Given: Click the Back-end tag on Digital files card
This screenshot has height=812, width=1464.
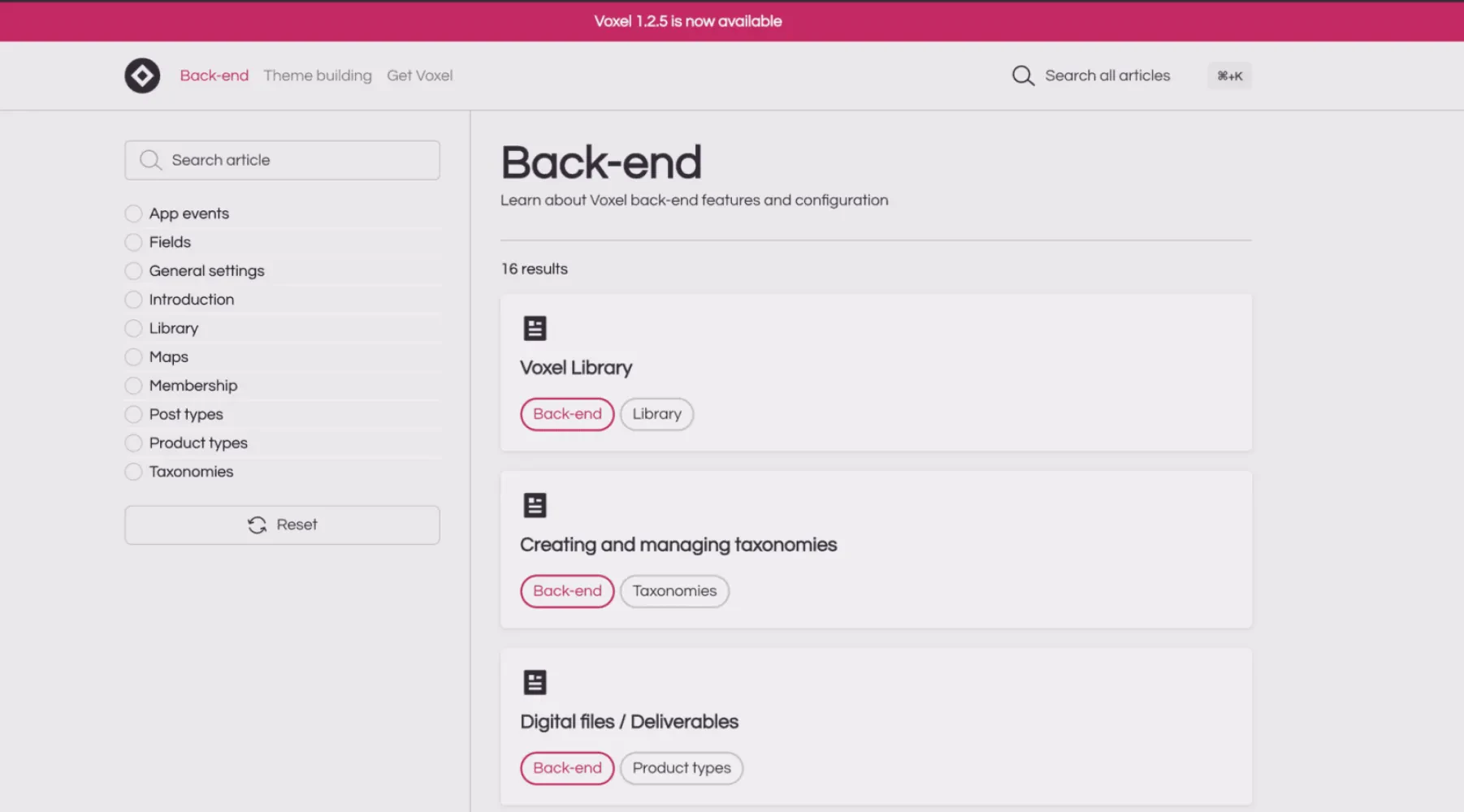Looking at the screenshot, I should 567,768.
